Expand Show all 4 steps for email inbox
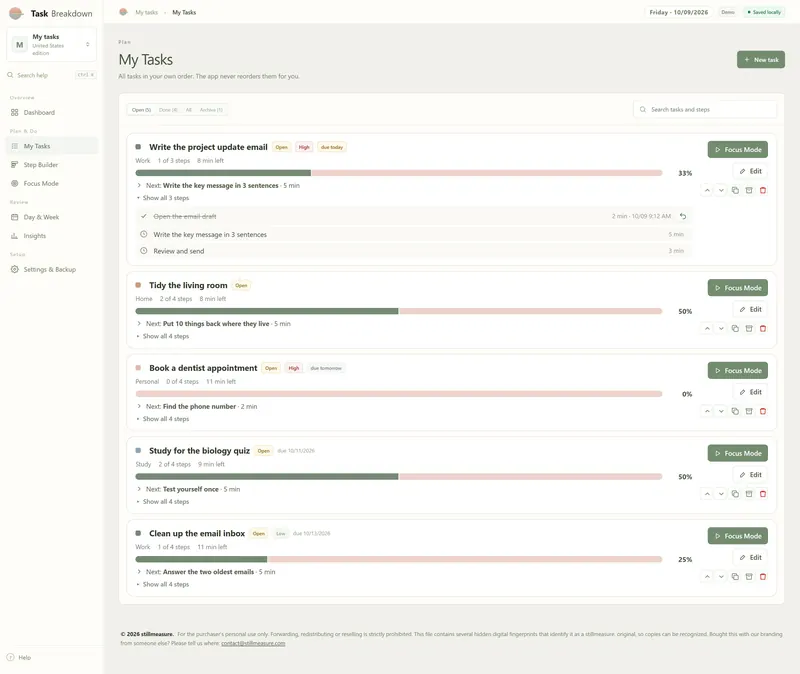This screenshot has height=674, width=800. click(163, 584)
